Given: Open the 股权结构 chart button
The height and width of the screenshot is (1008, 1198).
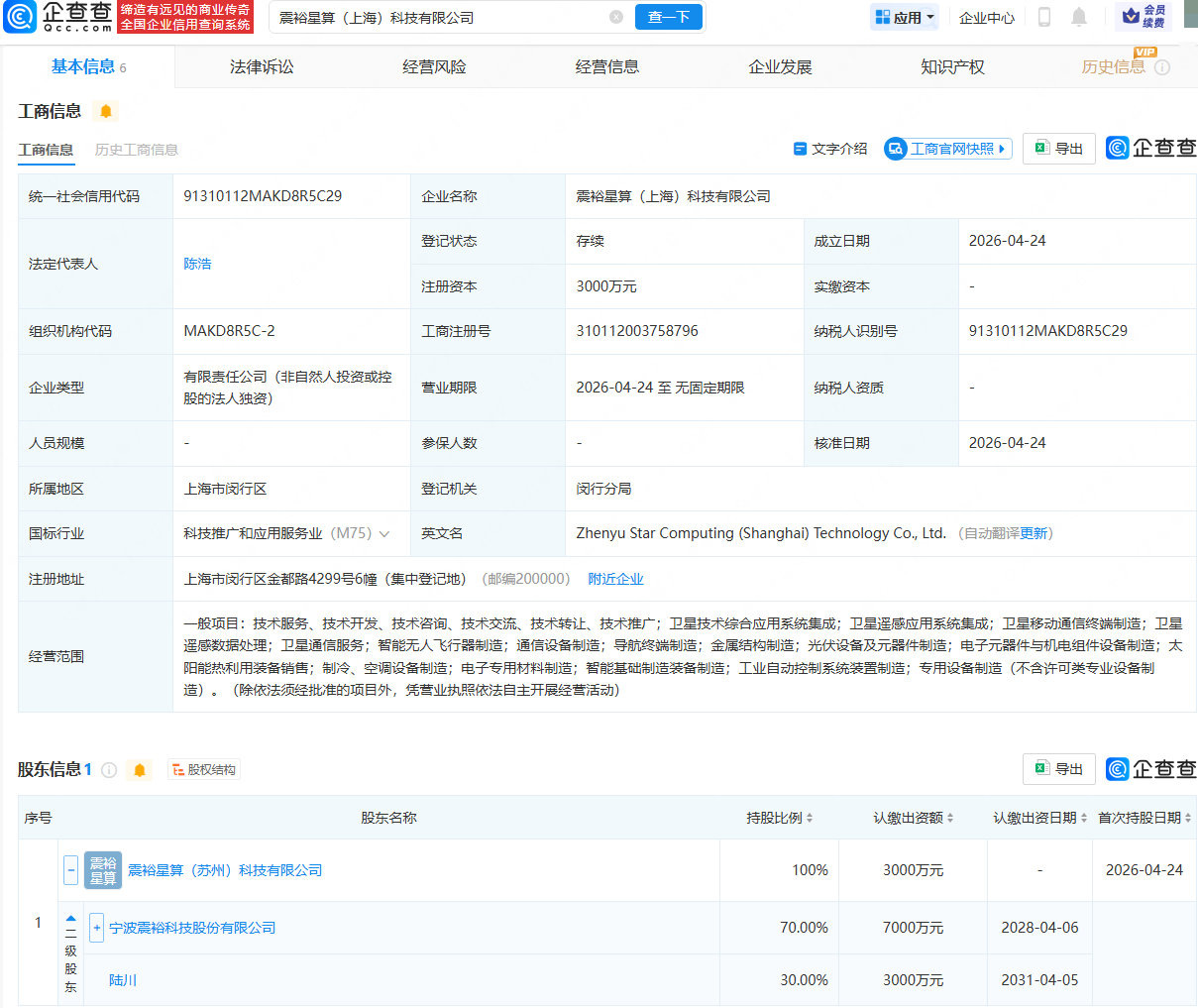Looking at the screenshot, I should tap(204, 770).
